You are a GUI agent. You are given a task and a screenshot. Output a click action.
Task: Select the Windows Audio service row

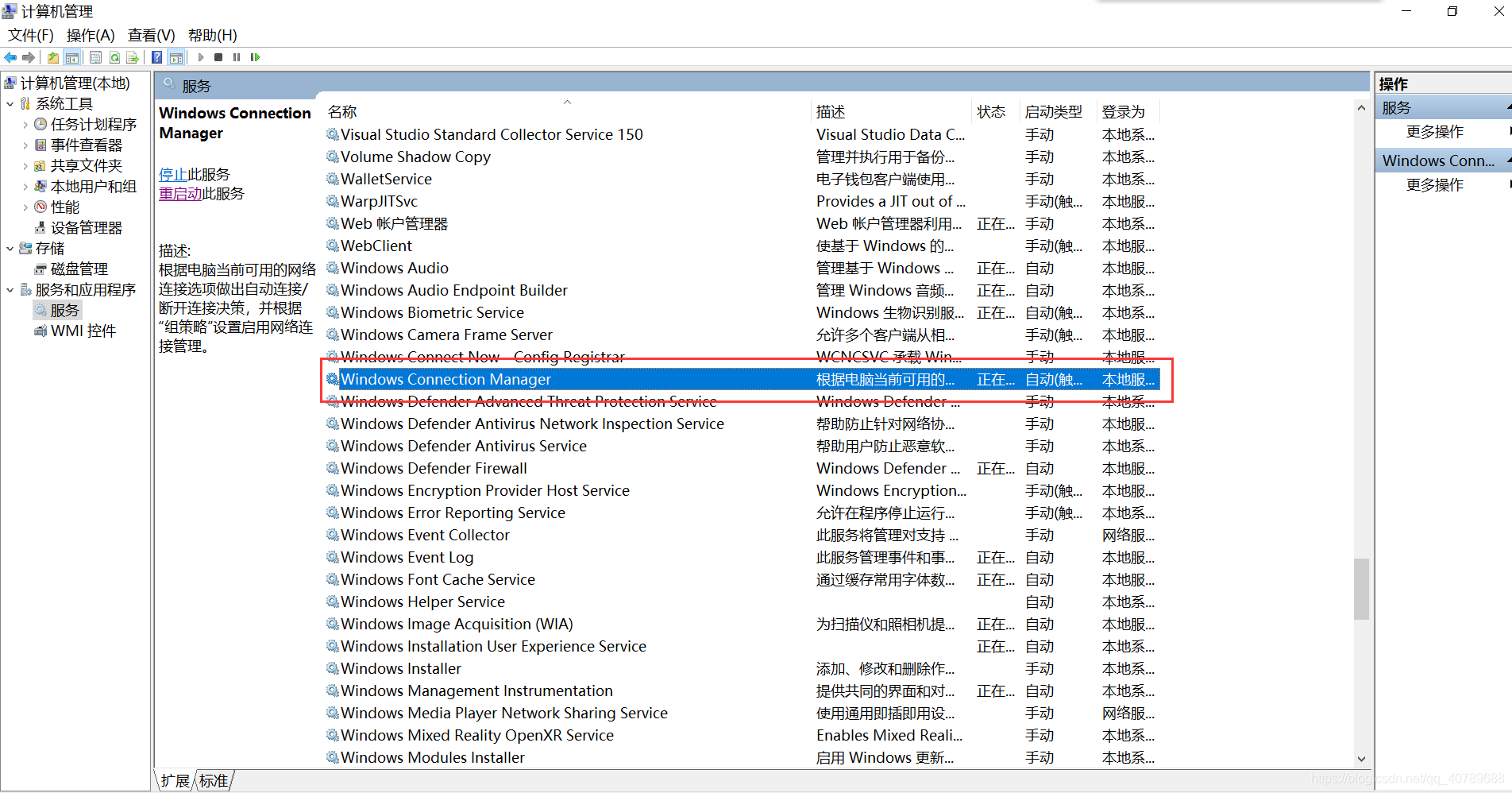tap(742, 268)
